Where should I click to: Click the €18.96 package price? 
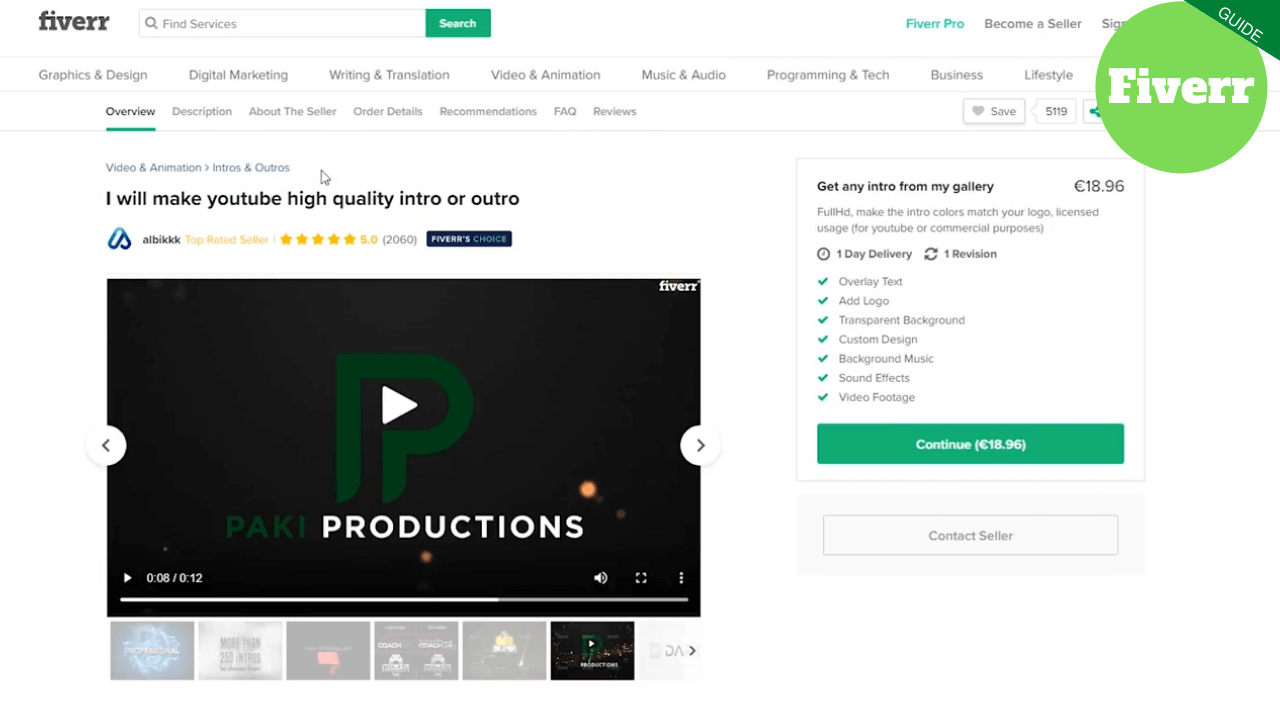click(x=1099, y=186)
